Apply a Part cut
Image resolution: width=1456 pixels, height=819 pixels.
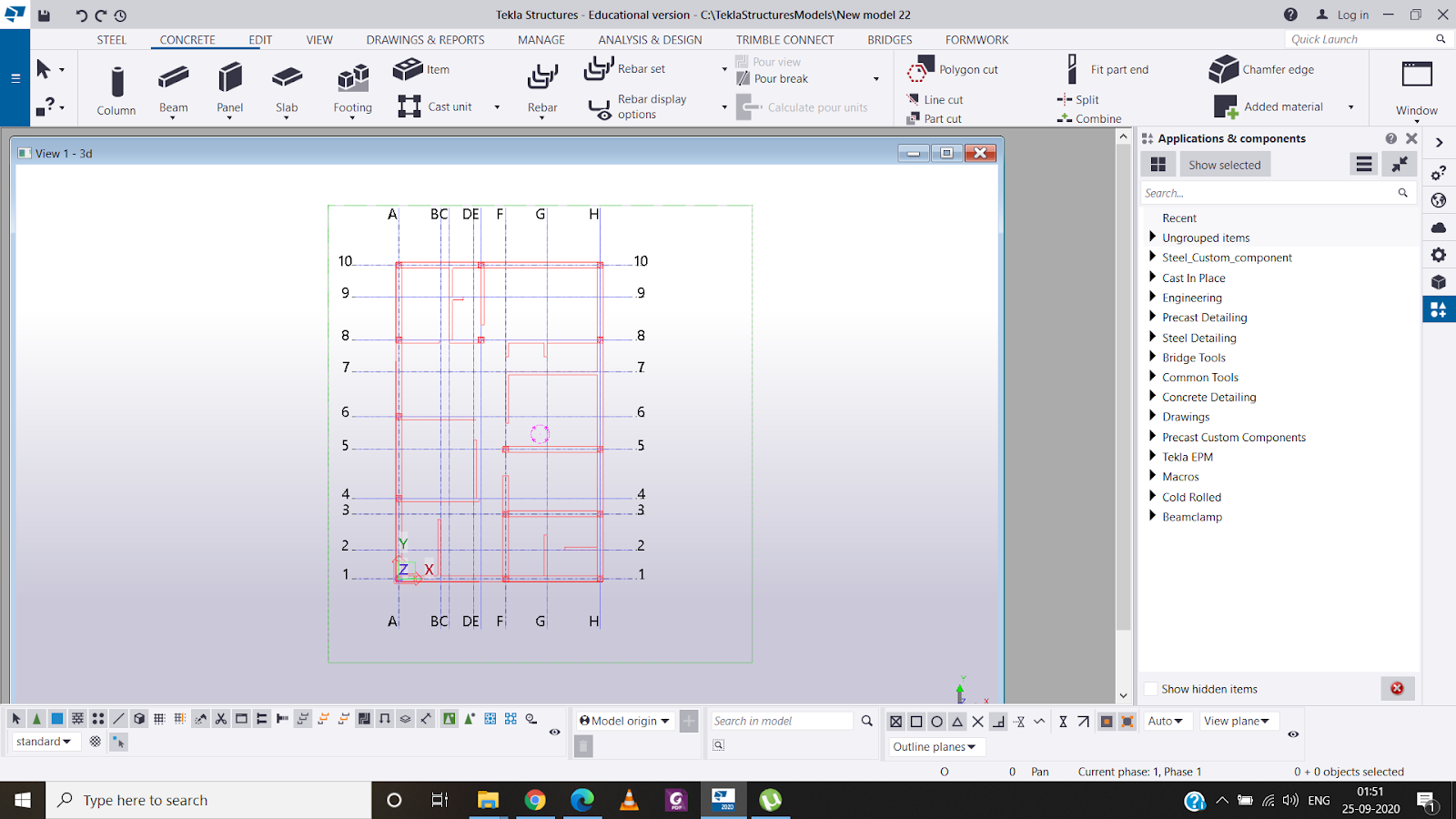[934, 118]
